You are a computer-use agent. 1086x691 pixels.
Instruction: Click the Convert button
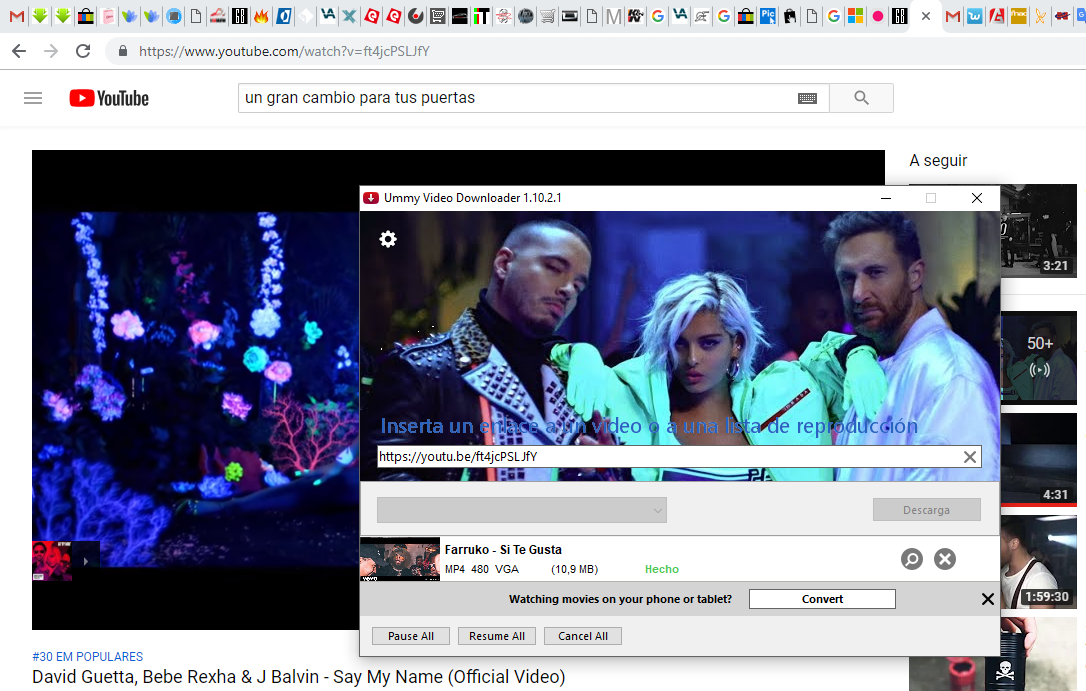coord(822,599)
